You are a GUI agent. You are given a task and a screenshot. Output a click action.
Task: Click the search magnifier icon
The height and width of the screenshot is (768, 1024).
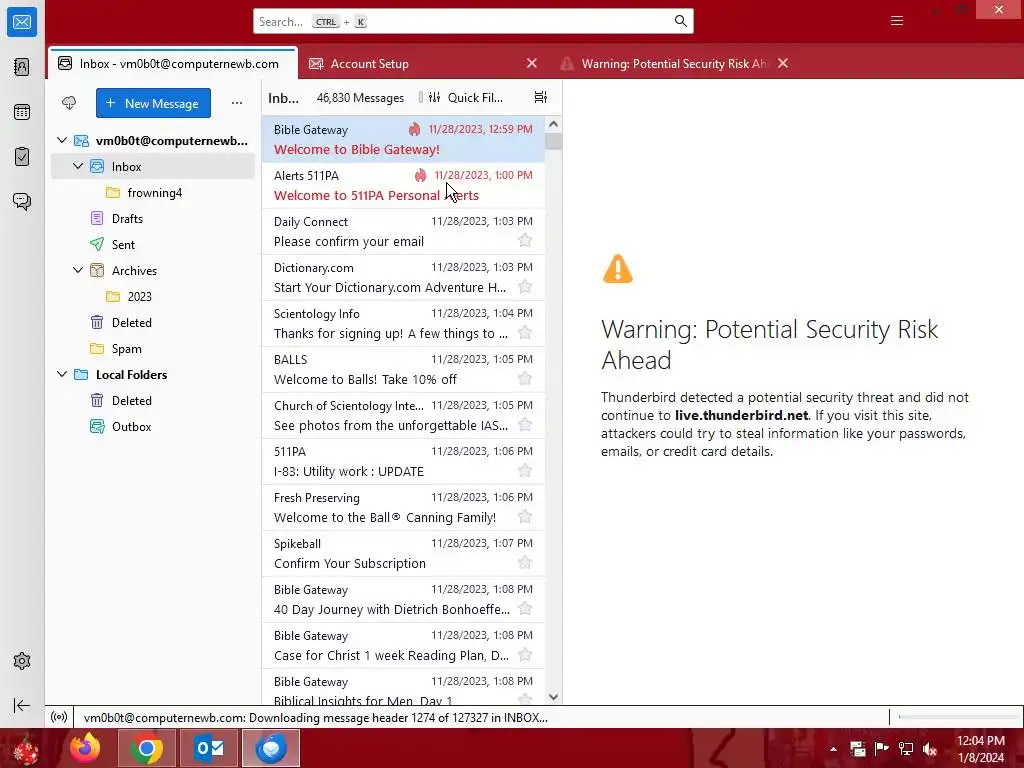click(680, 22)
